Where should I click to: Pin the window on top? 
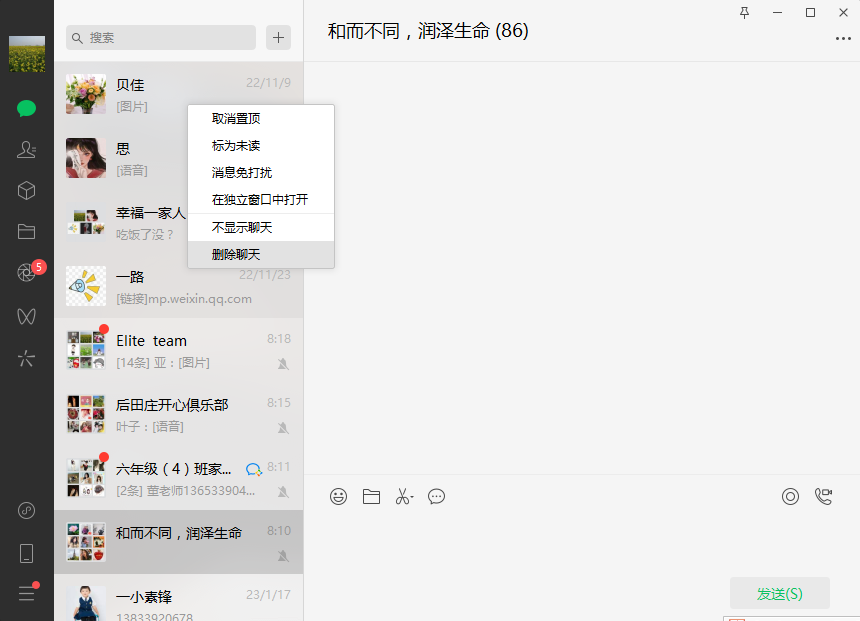744,13
